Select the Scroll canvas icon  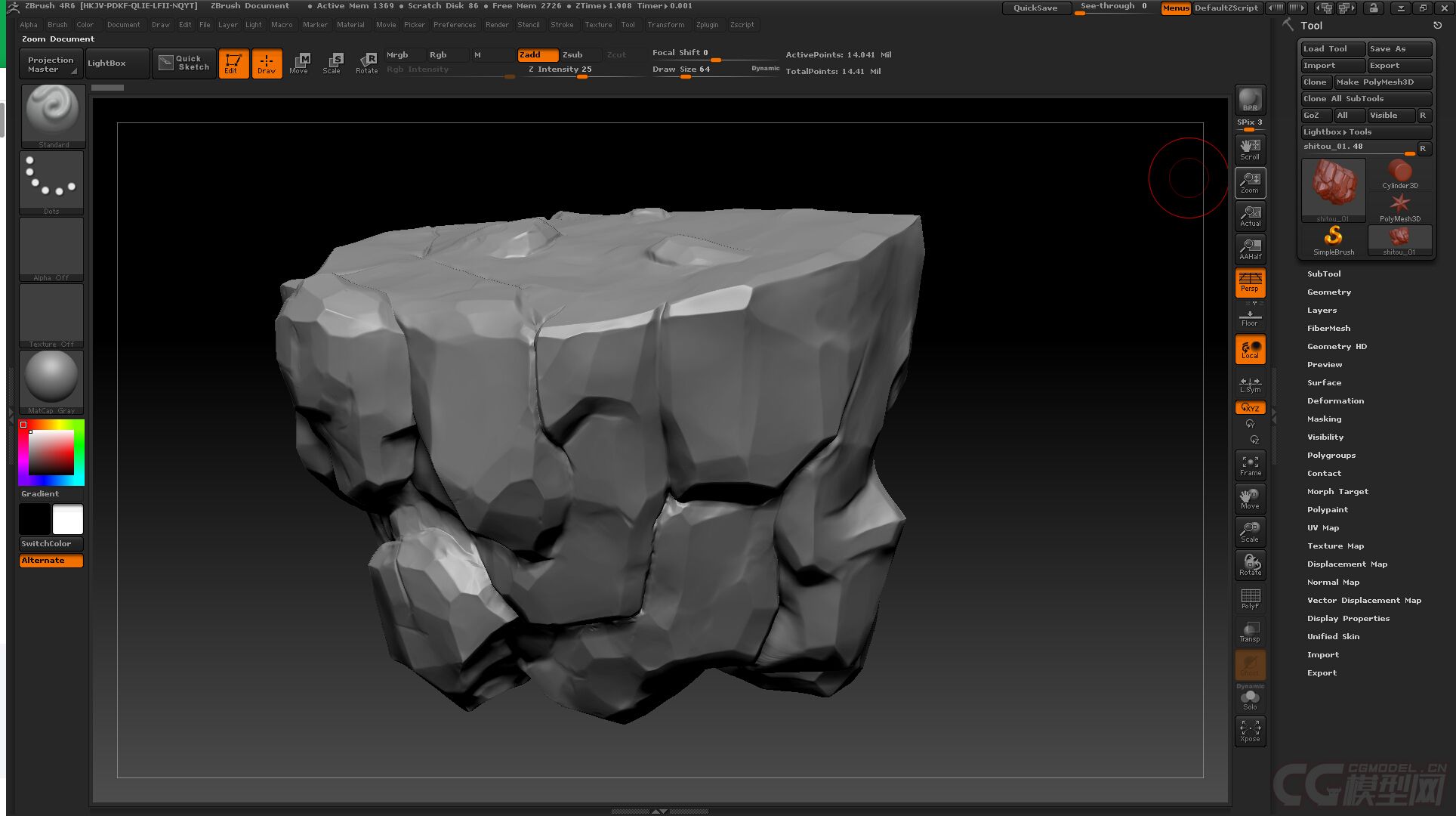(x=1250, y=148)
